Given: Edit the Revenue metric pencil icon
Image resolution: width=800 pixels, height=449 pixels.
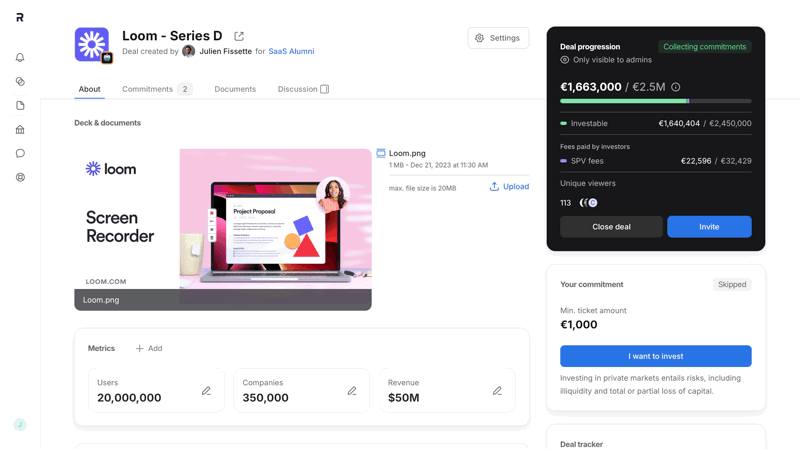Looking at the screenshot, I should [497, 391].
